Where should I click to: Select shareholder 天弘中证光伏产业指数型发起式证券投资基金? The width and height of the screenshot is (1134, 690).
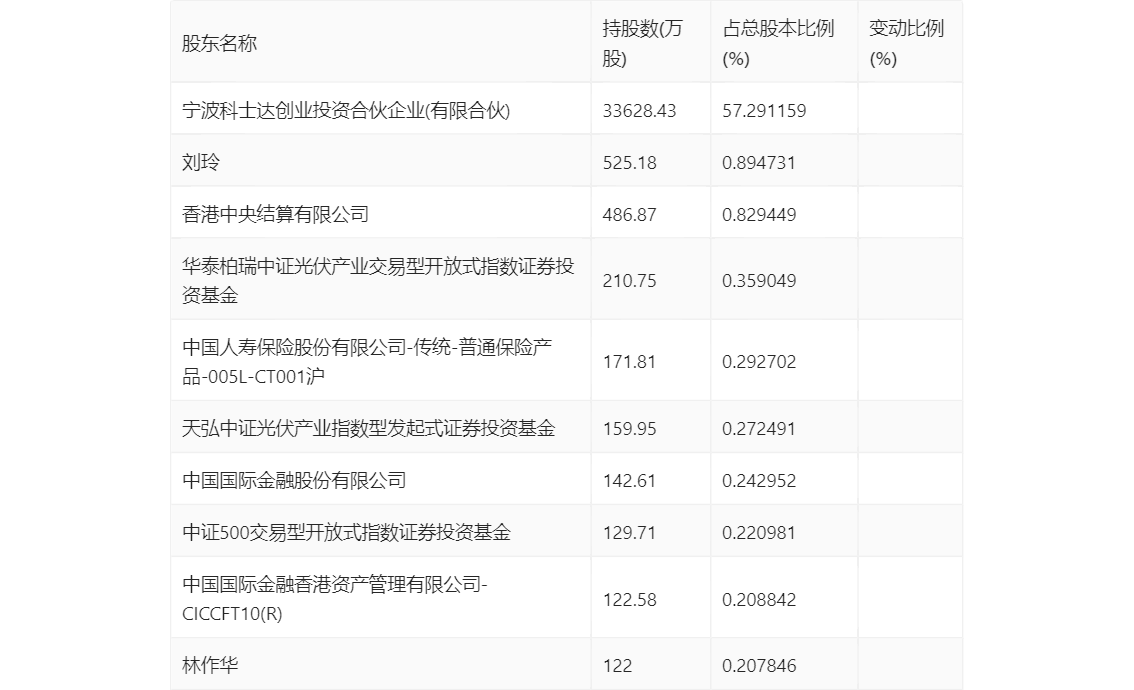368,428
